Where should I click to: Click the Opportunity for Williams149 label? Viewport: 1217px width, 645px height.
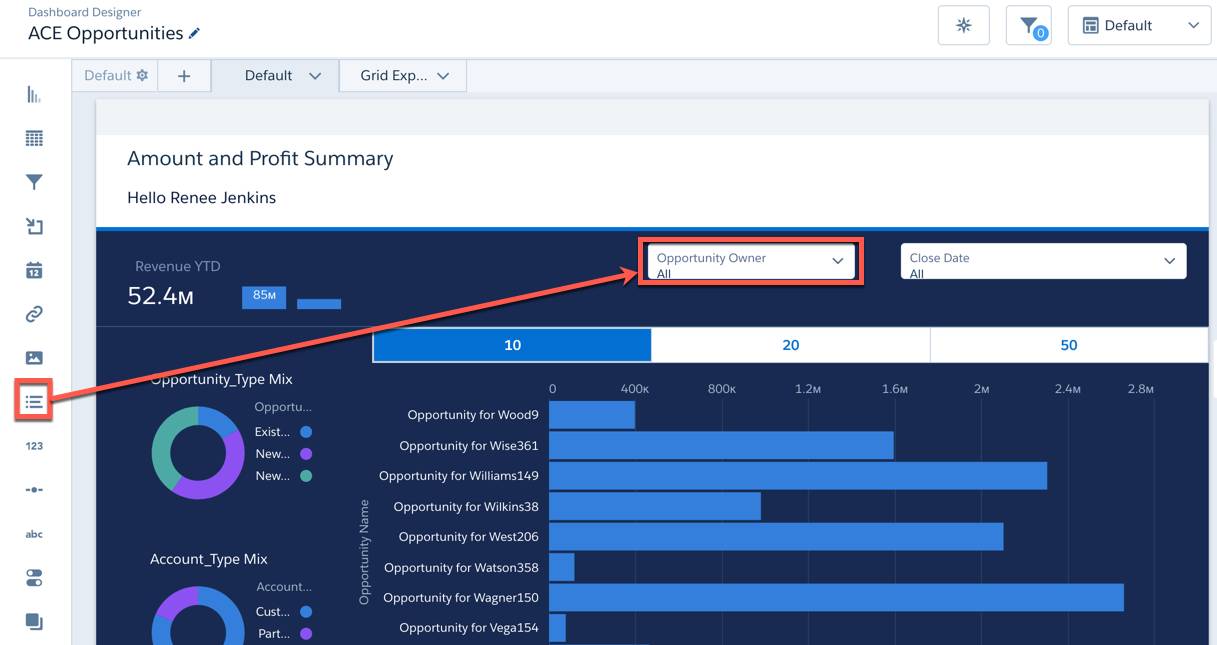[459, 476]
